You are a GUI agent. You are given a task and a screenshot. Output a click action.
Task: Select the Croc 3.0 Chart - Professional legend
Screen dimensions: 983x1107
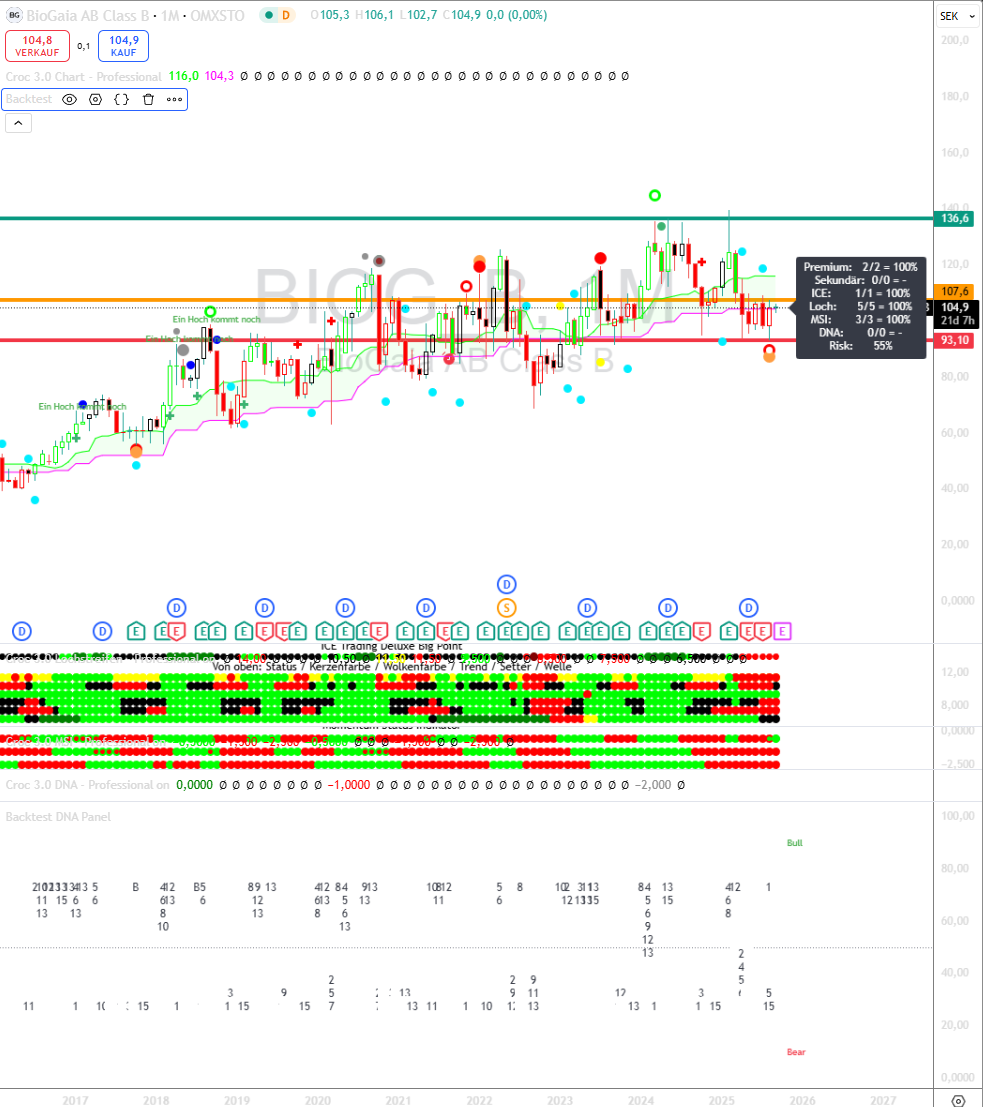click(83, 76)
